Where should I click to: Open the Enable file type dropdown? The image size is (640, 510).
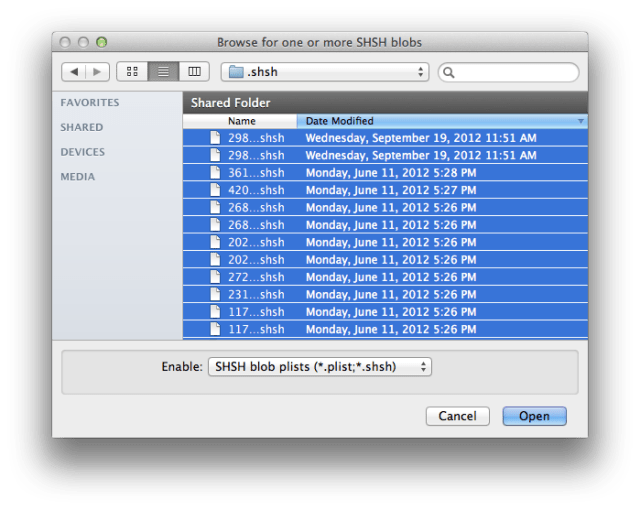pos(320,367)
